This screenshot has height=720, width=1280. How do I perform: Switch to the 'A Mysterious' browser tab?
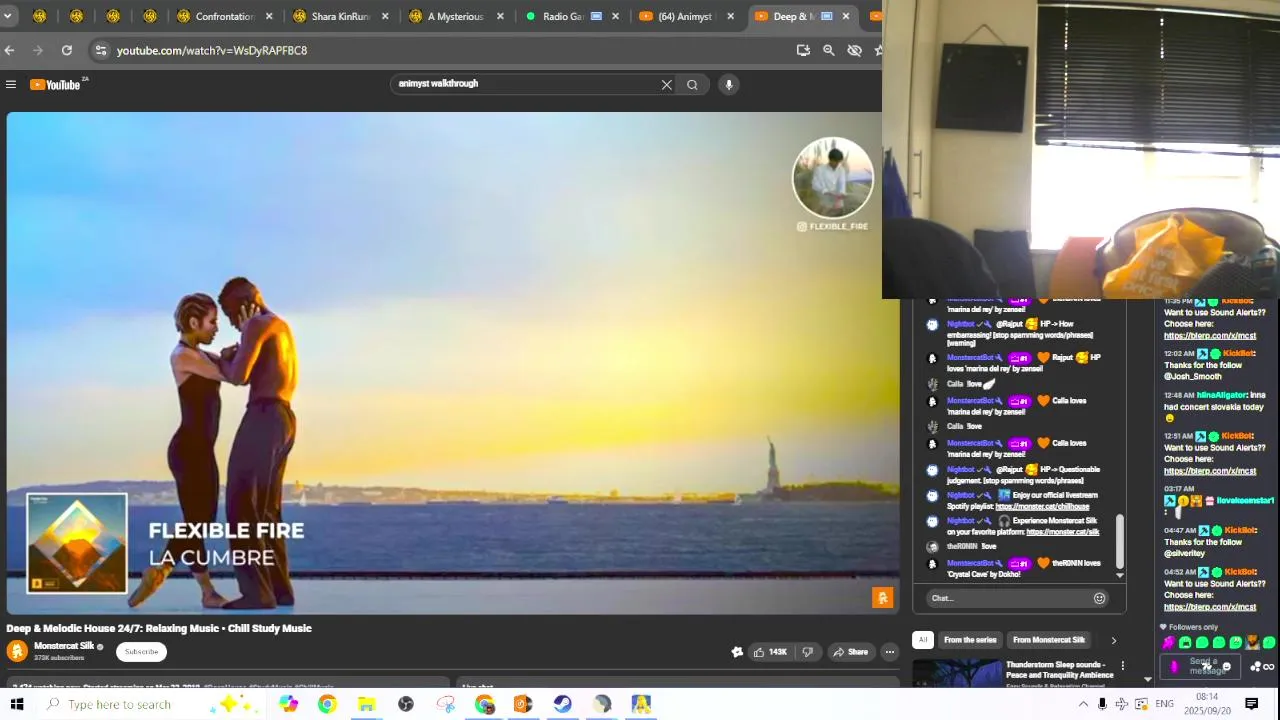pyautogui.click(x=456, y=16)
